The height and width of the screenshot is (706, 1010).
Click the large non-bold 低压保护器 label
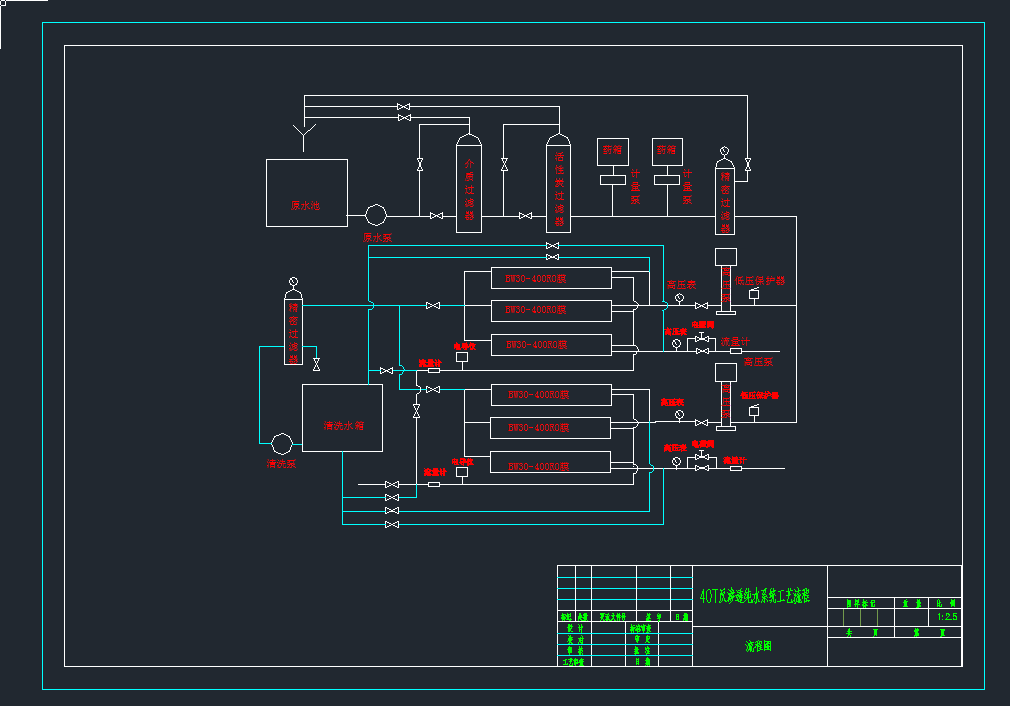point(759,281)
